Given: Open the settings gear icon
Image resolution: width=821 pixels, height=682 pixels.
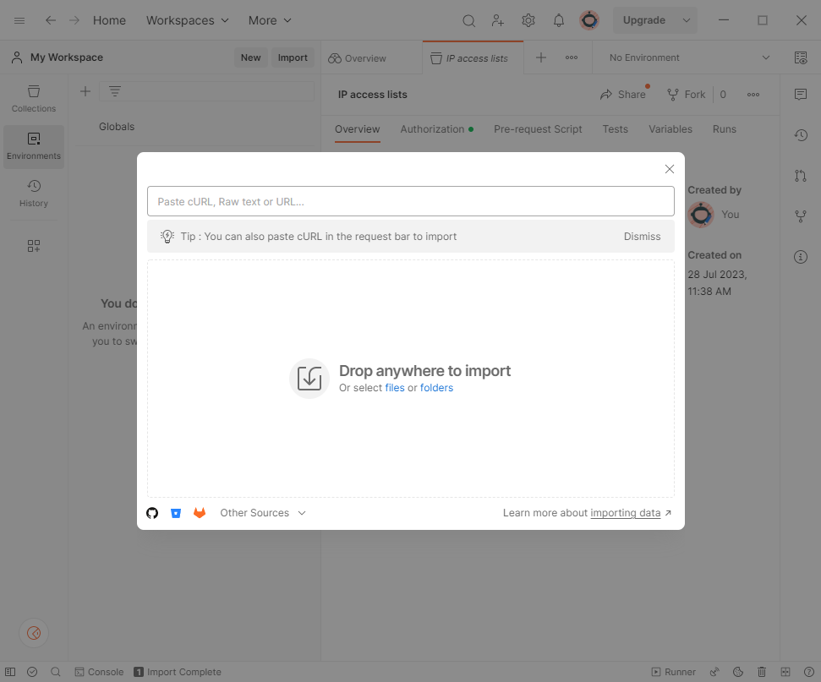Looking at the screenshot, I should point(528,20).
